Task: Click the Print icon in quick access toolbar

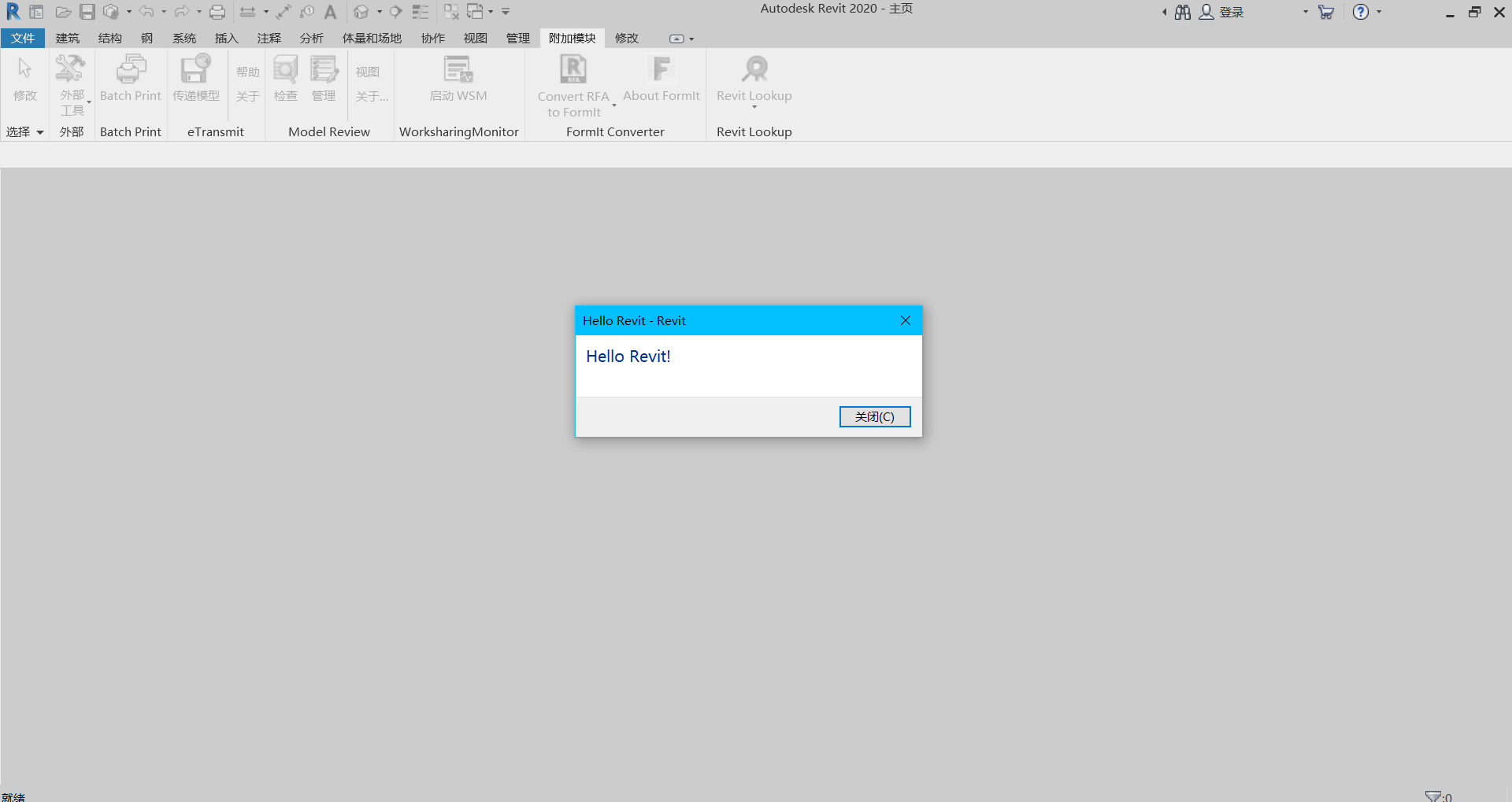Action: coord(217,12)
